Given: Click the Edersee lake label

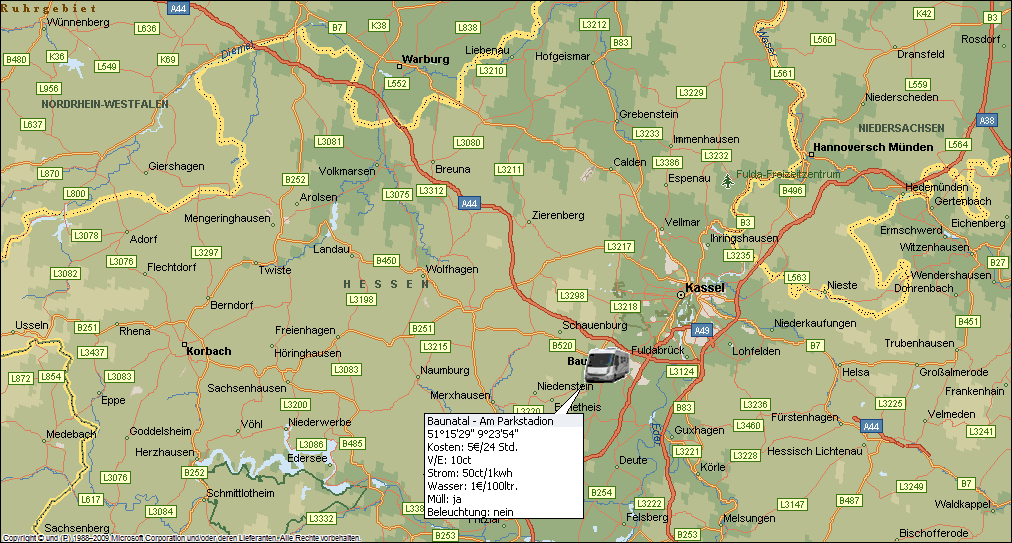Looking at the screenshot, I should coord(307,458).
